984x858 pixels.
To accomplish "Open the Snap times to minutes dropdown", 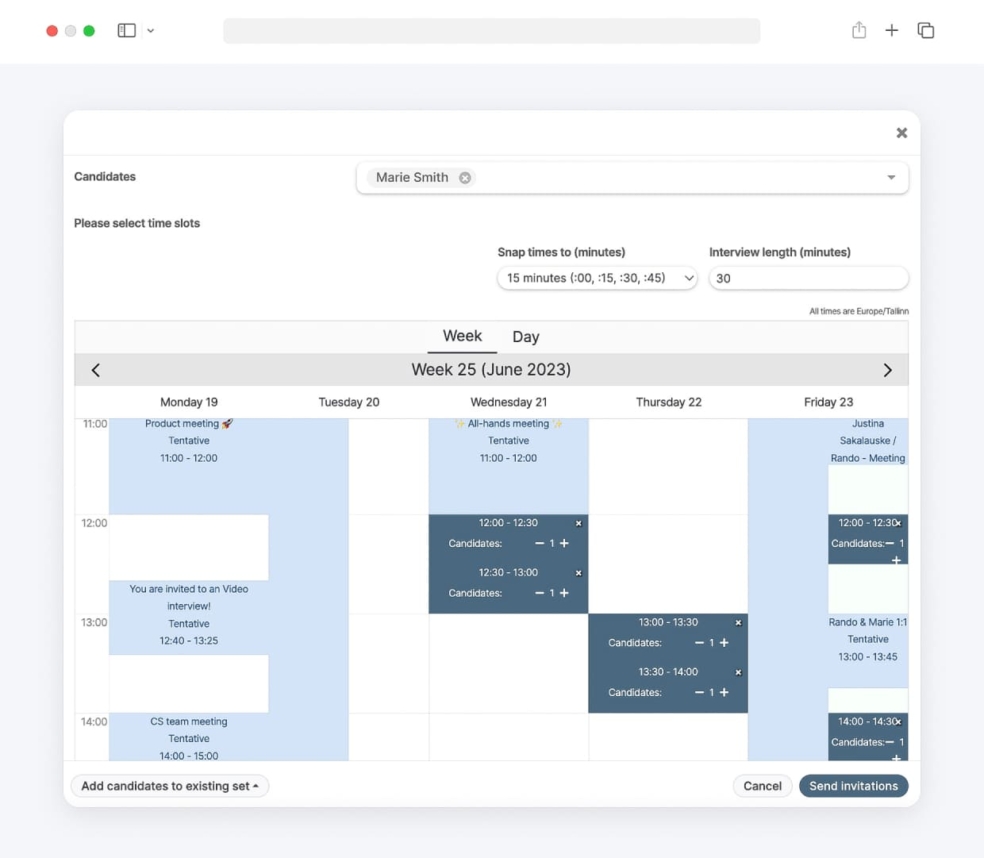I will pos(597,278).
